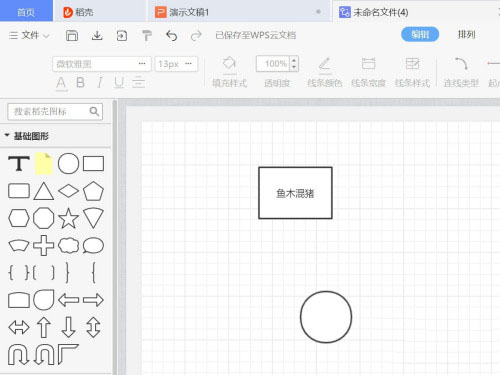500x375 pixels.
Task: Click the magnifier search button
Action: (94, 111)
